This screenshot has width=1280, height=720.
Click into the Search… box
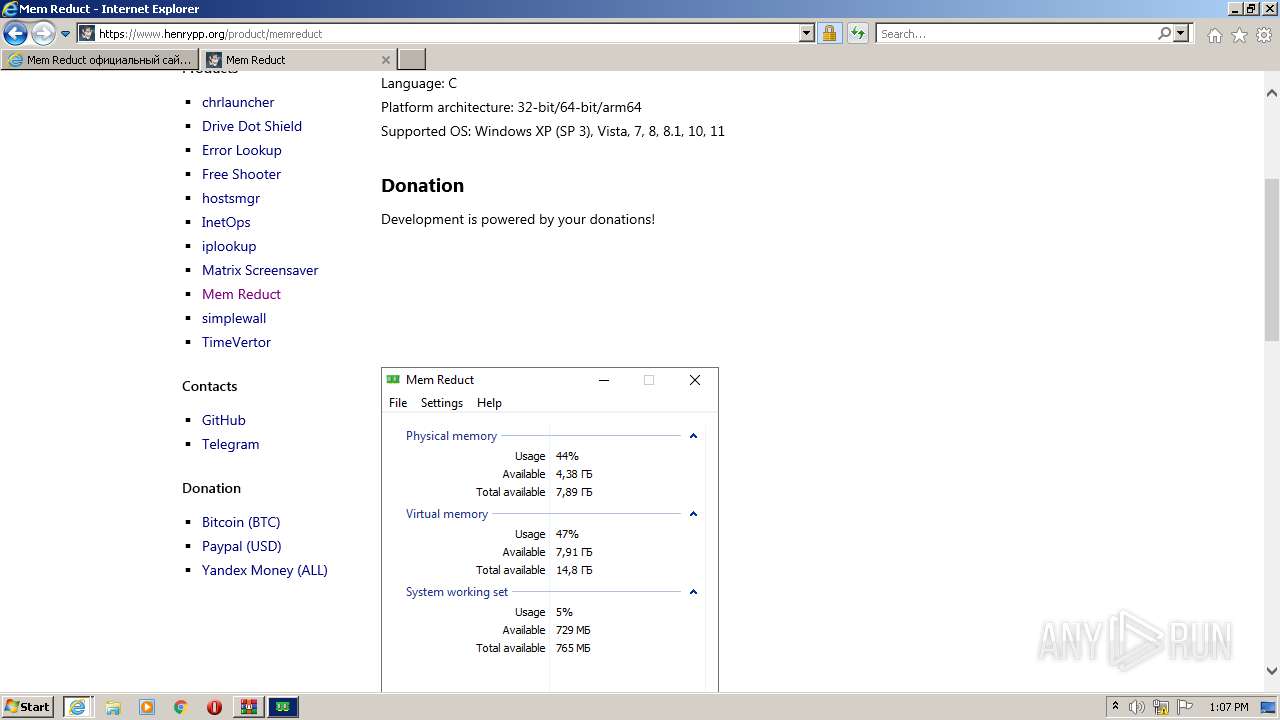[1016, 34]
